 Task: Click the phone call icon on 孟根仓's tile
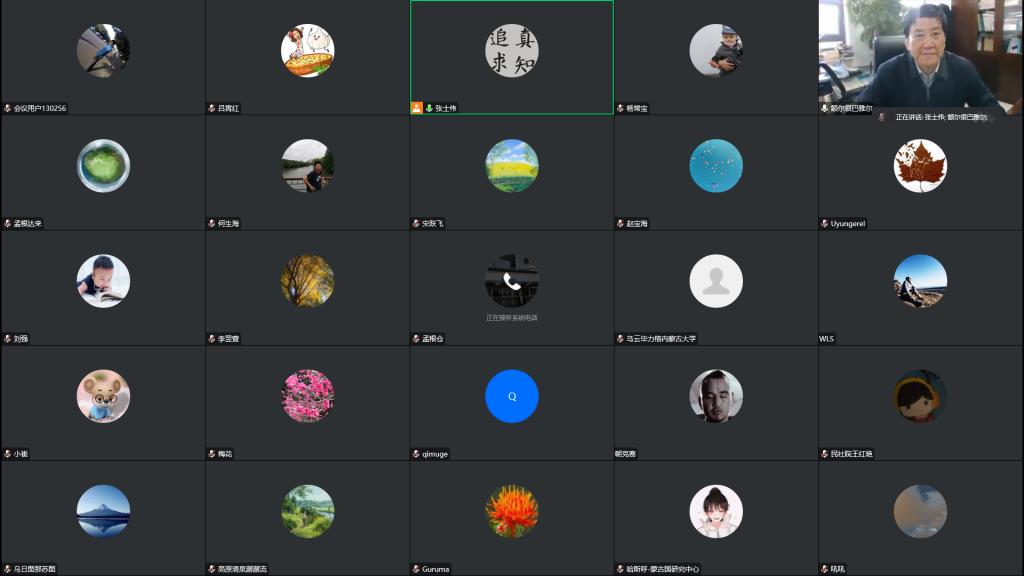(512, 281)
